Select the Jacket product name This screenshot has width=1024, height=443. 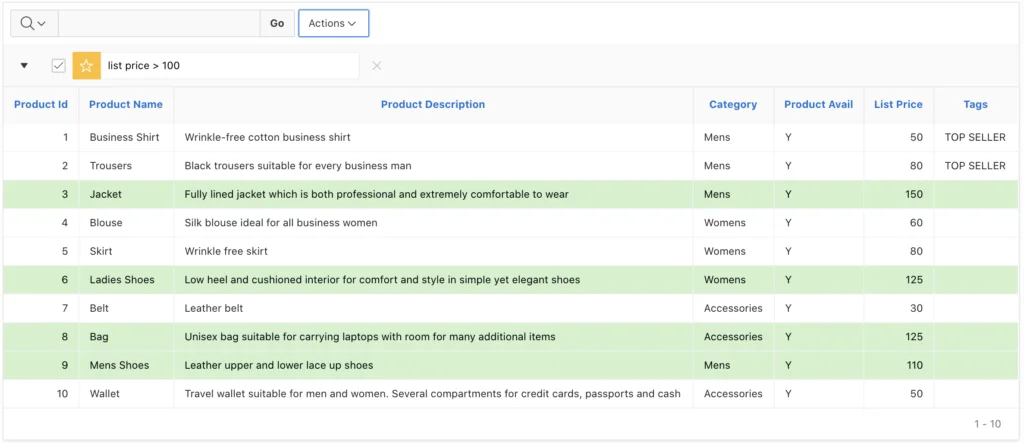pyautogui.click(x=105, y=194)
